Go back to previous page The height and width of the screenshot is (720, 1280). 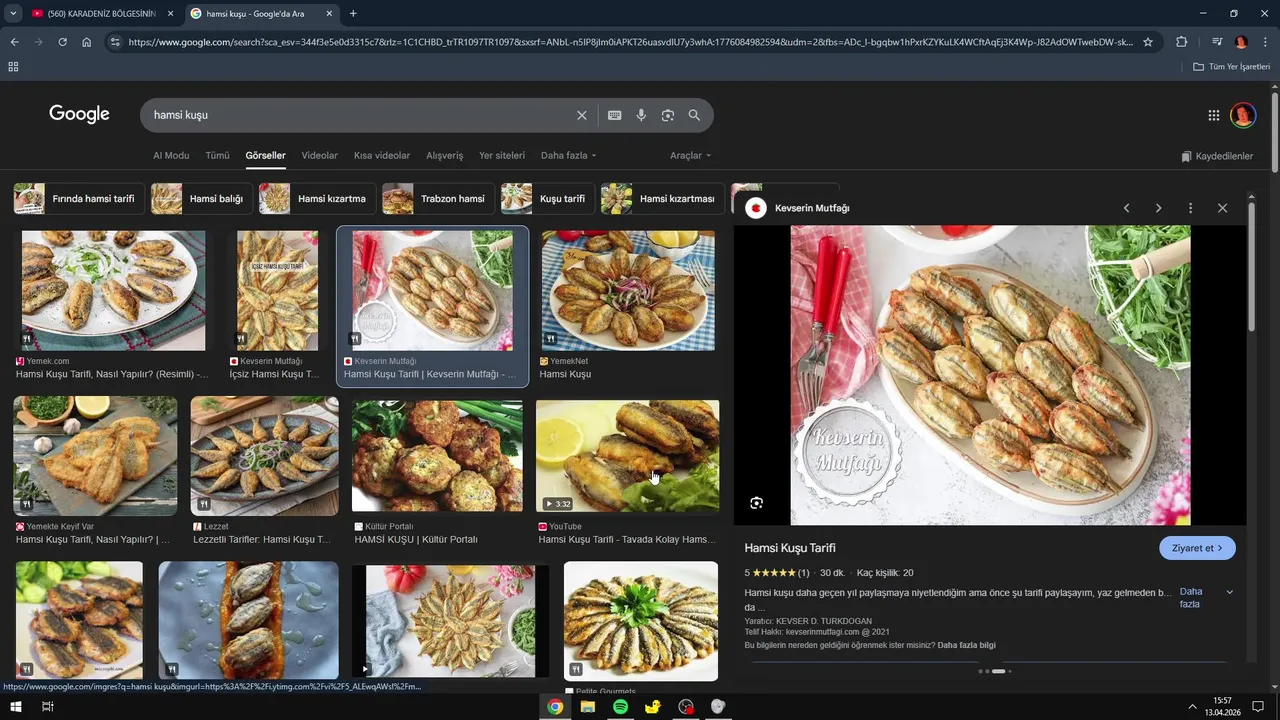click(14, 42)
